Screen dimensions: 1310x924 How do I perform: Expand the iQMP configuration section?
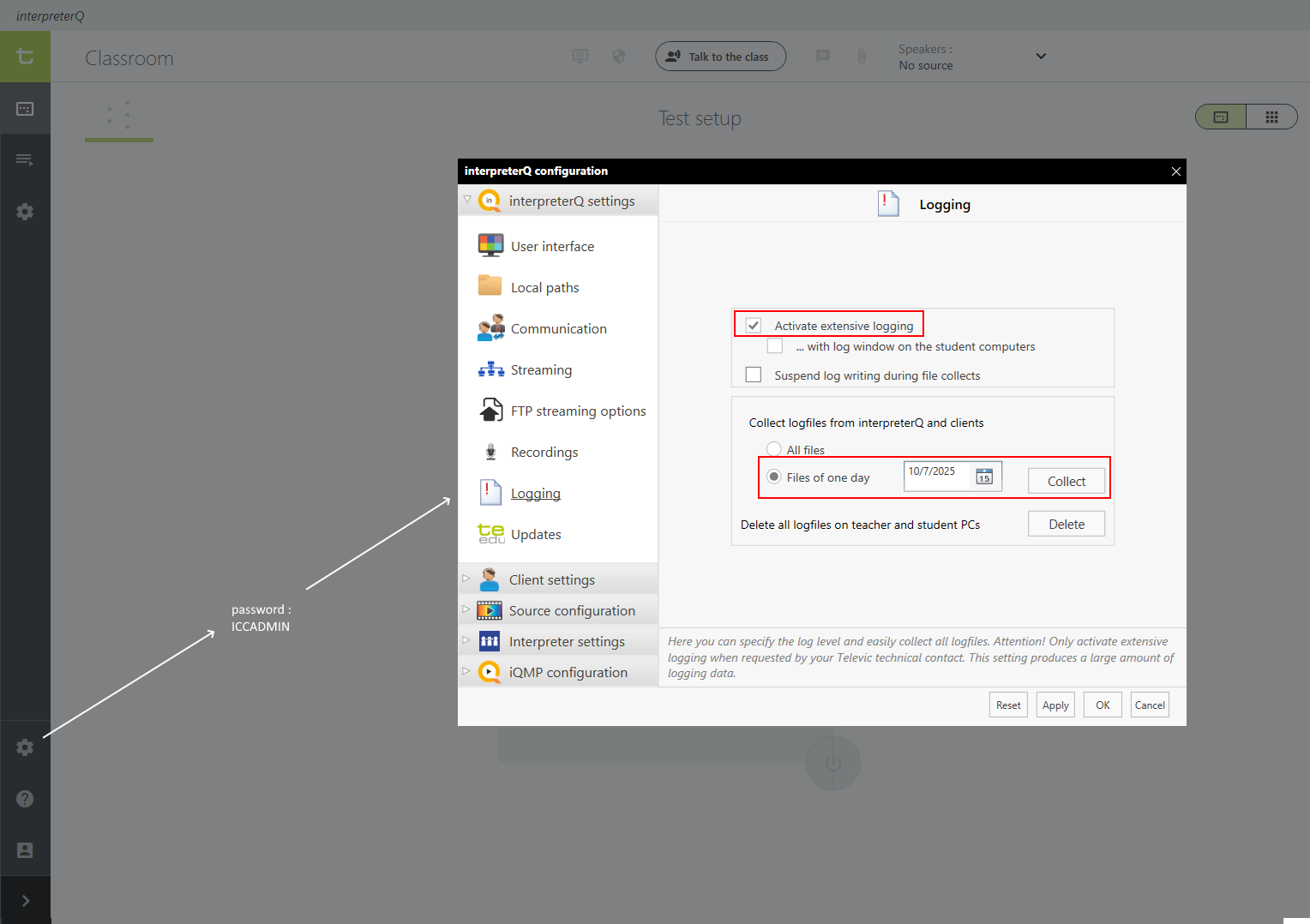point(466,671)
